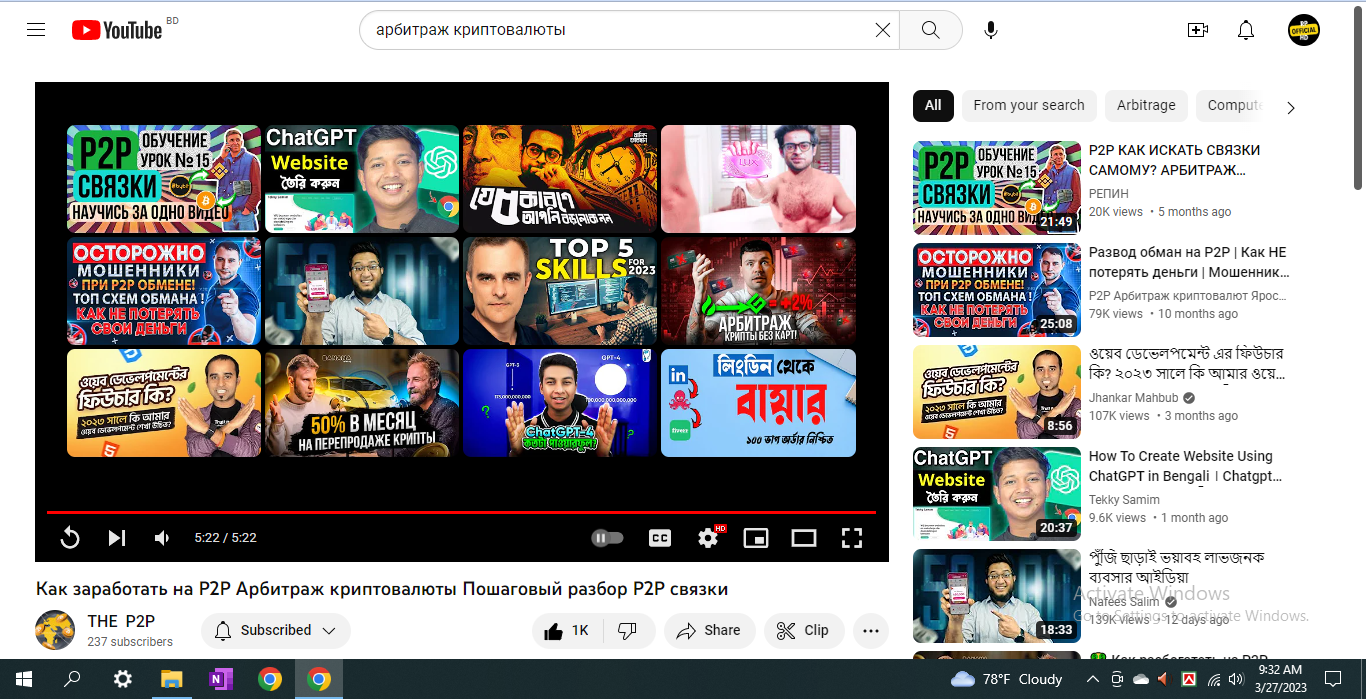Viewport: 1366px width, 699px height.
Task: Open sidebar thumbnail with 18:33 duration
Action: pos(997,596)
